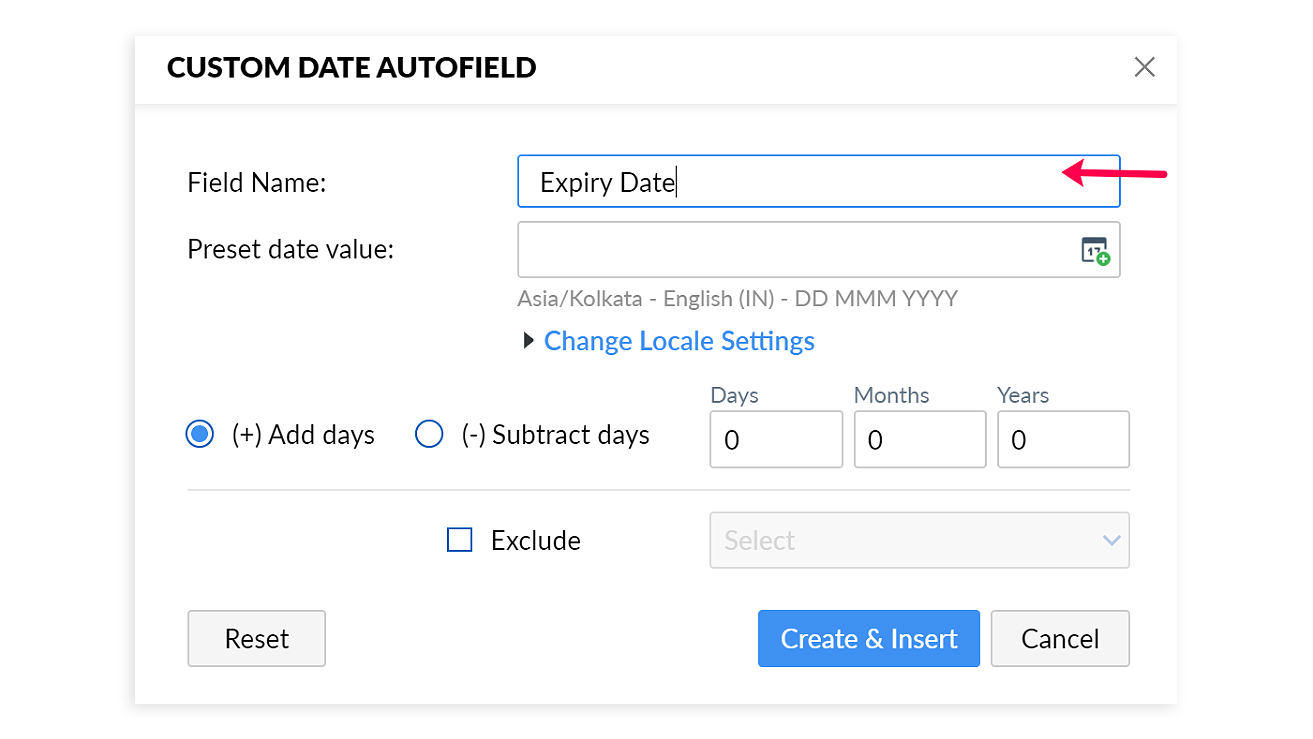This screenshot has width=1313, height=739.
Task: Cancel the custom date dialog
Action: (x=1060, y=639)
